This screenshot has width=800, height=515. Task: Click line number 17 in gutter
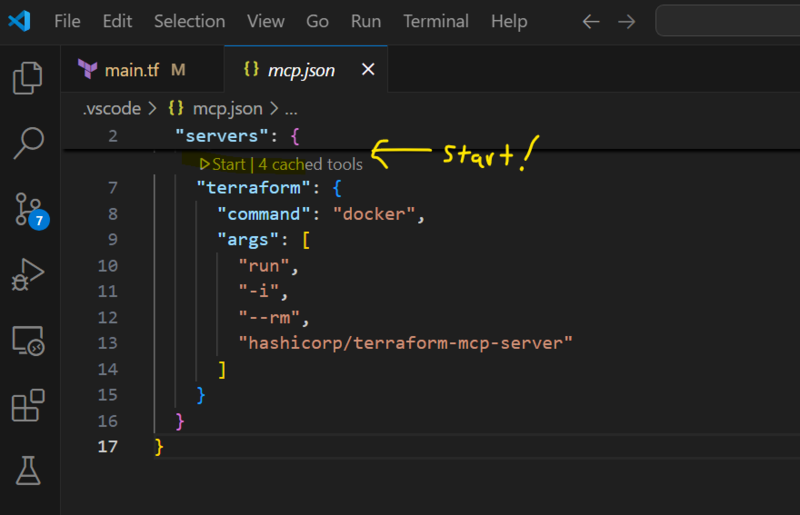pos(108,447)
